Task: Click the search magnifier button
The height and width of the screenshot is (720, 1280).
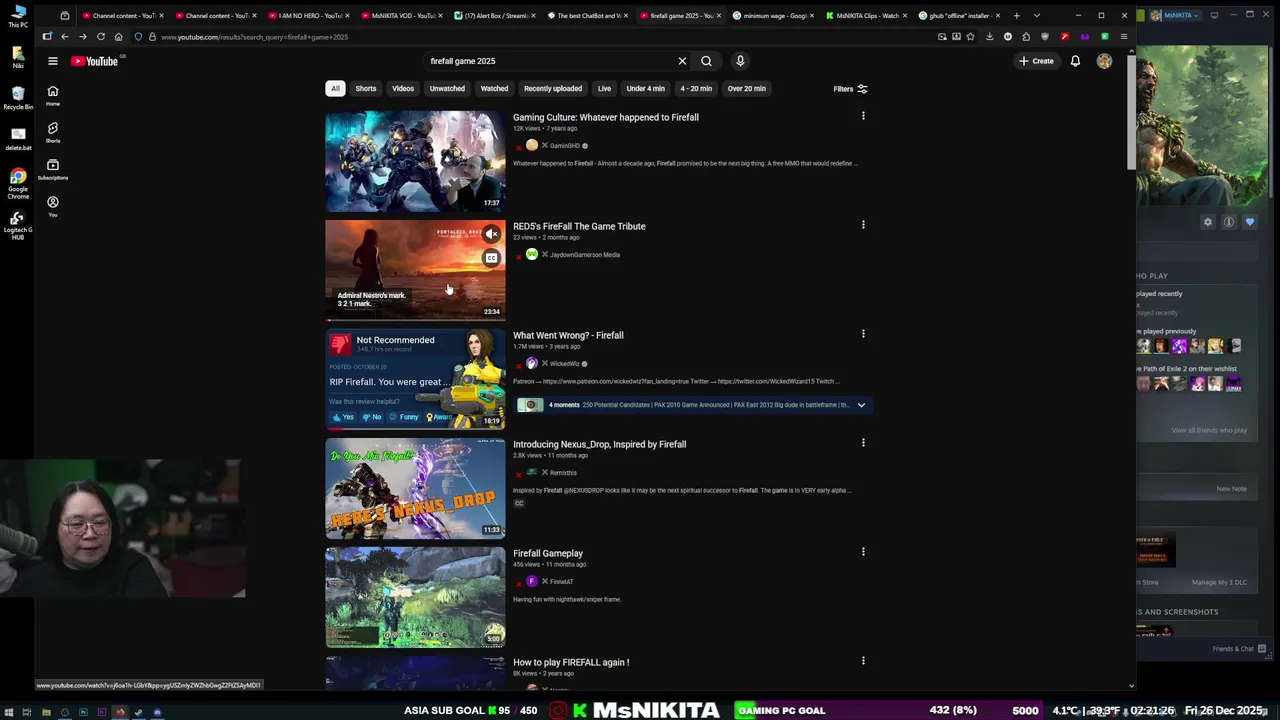Action: (706, 61)
